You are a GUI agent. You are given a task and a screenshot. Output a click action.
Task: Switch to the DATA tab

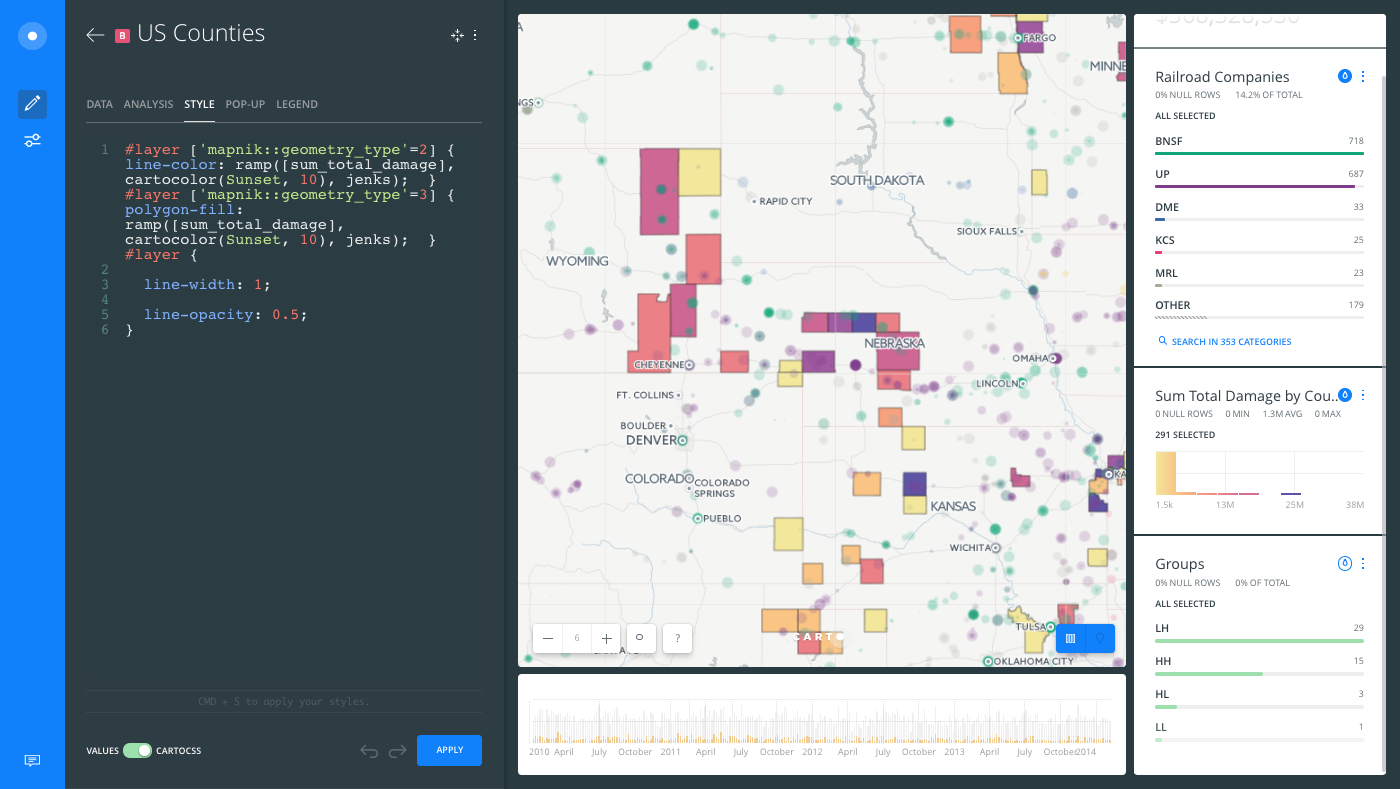(x=99, y=104)
